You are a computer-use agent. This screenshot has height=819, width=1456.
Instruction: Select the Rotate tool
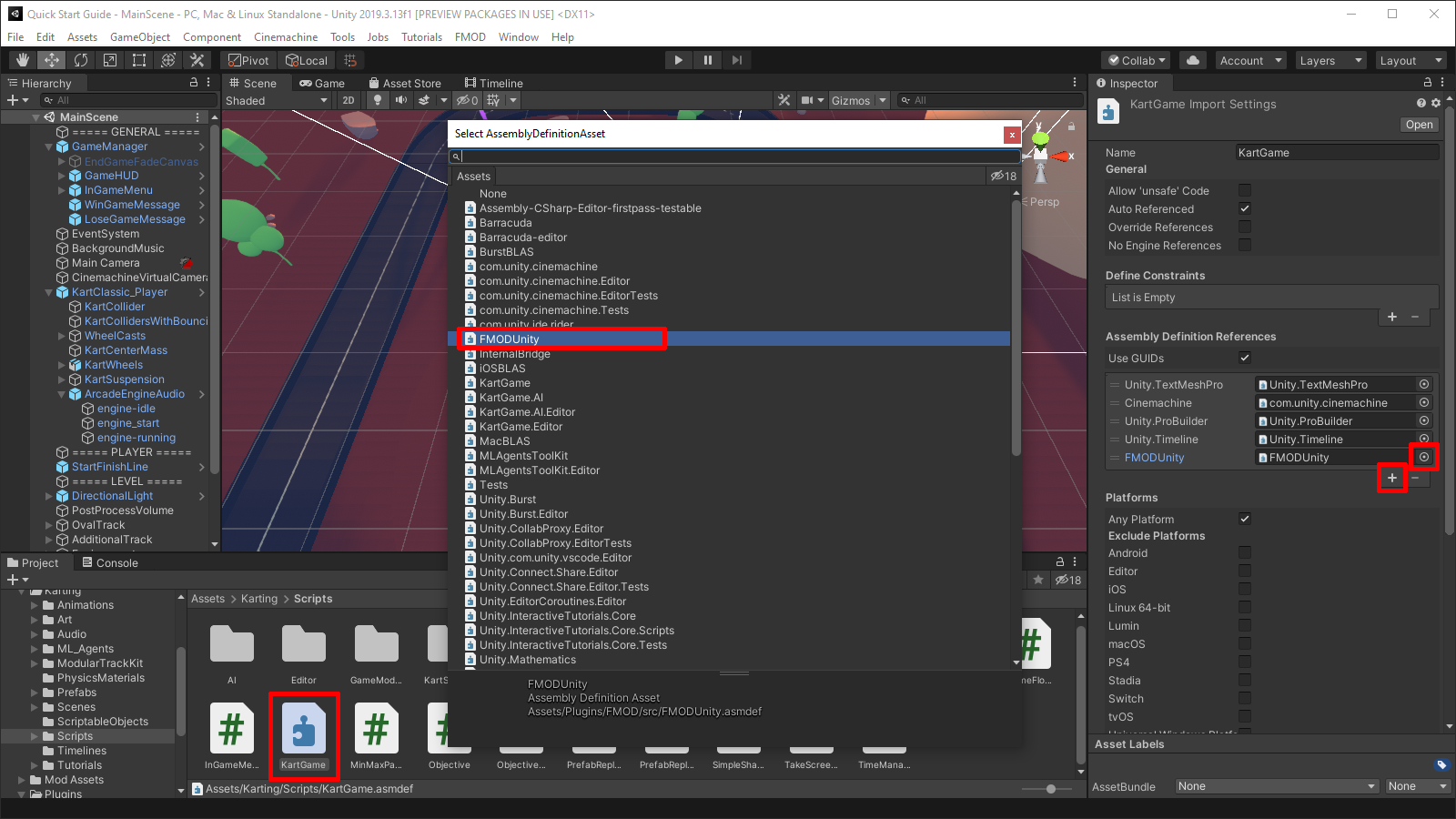[81, 60]
